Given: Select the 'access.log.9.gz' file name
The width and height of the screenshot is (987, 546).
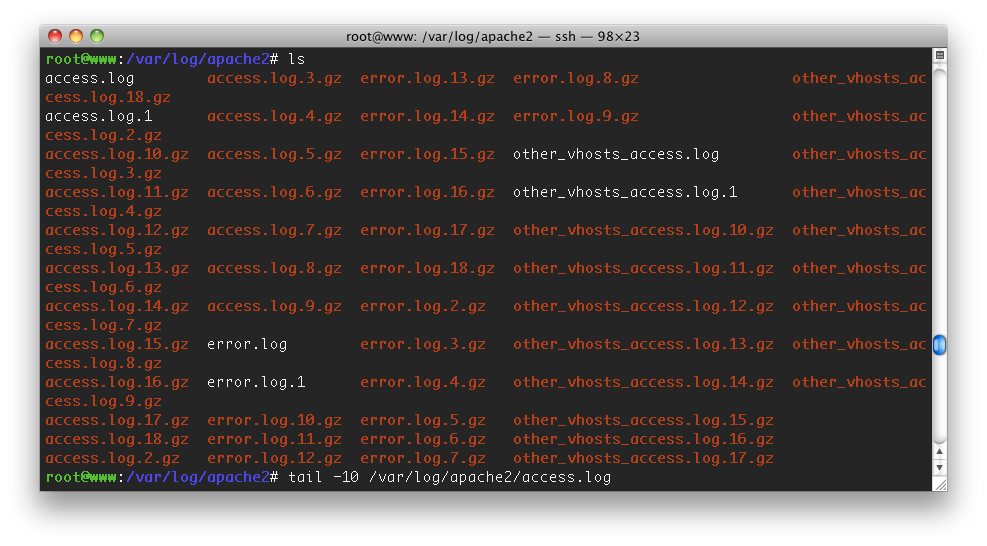Looking at the screenshot, I should [274, 306].
